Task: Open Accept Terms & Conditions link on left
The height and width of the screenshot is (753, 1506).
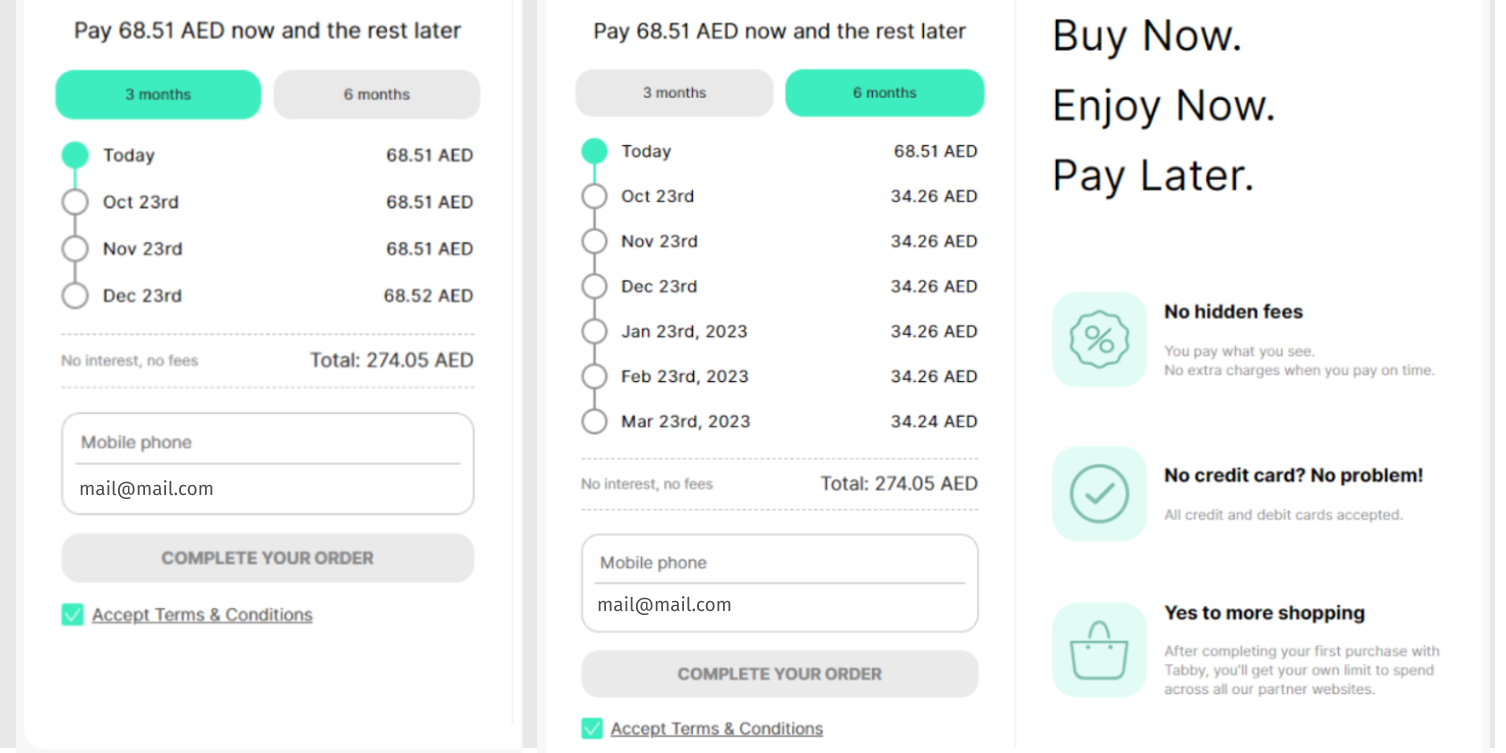Action: coord(202,615)
